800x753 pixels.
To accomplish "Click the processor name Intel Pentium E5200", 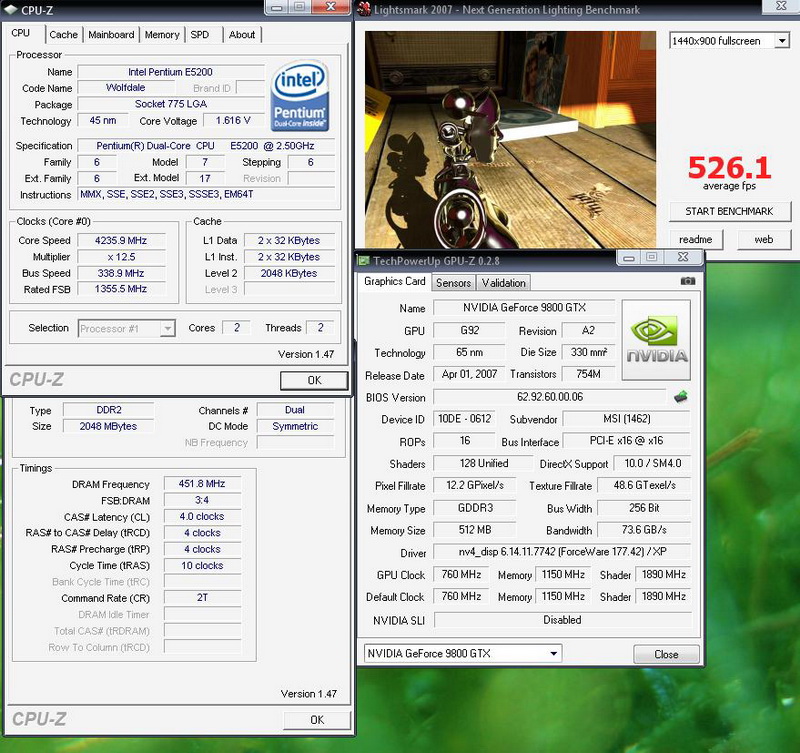I will click(x=170, y=72).
